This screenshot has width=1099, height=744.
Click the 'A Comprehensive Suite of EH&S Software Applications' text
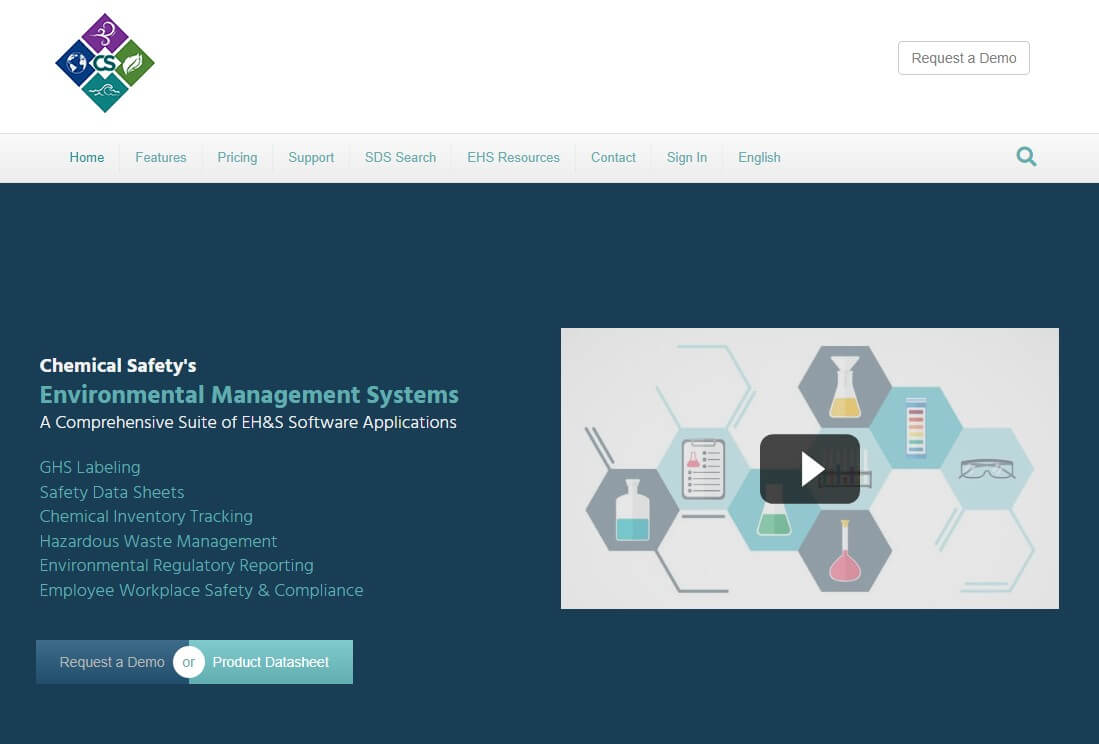pos(248,422)
